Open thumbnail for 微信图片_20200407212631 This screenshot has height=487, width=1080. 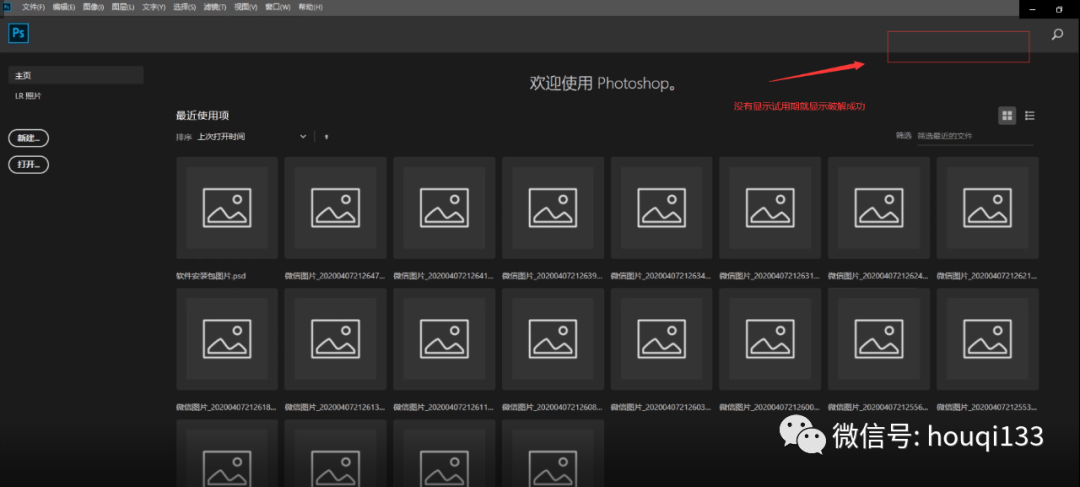click(x=770, y=207)
